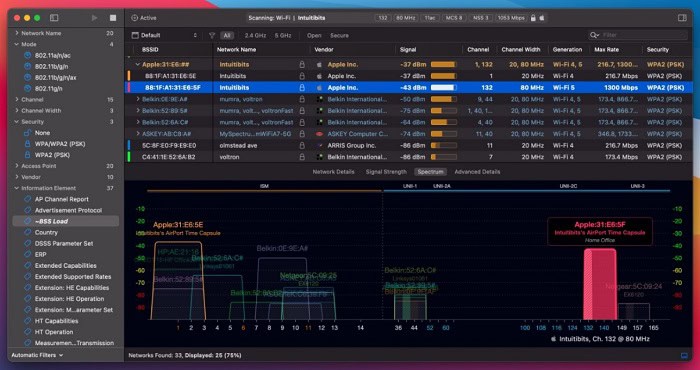Viewport: 700px width, 370px height.
Task: Collapse the Security sidebar section
Action: pyautogui.click(x=17, y=121)
